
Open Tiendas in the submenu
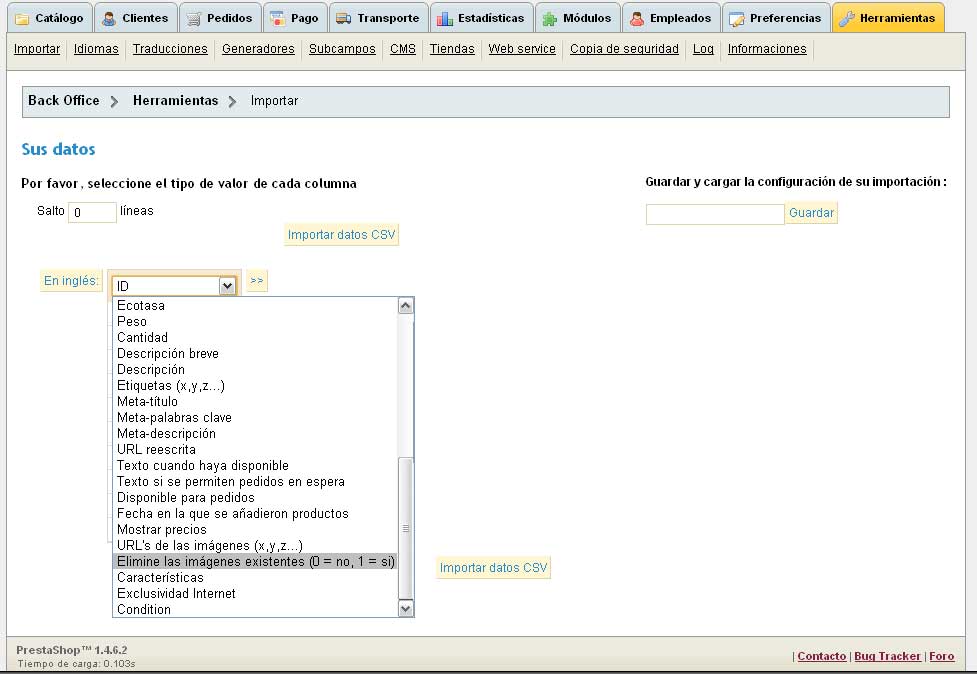click(x=452, y=49)
